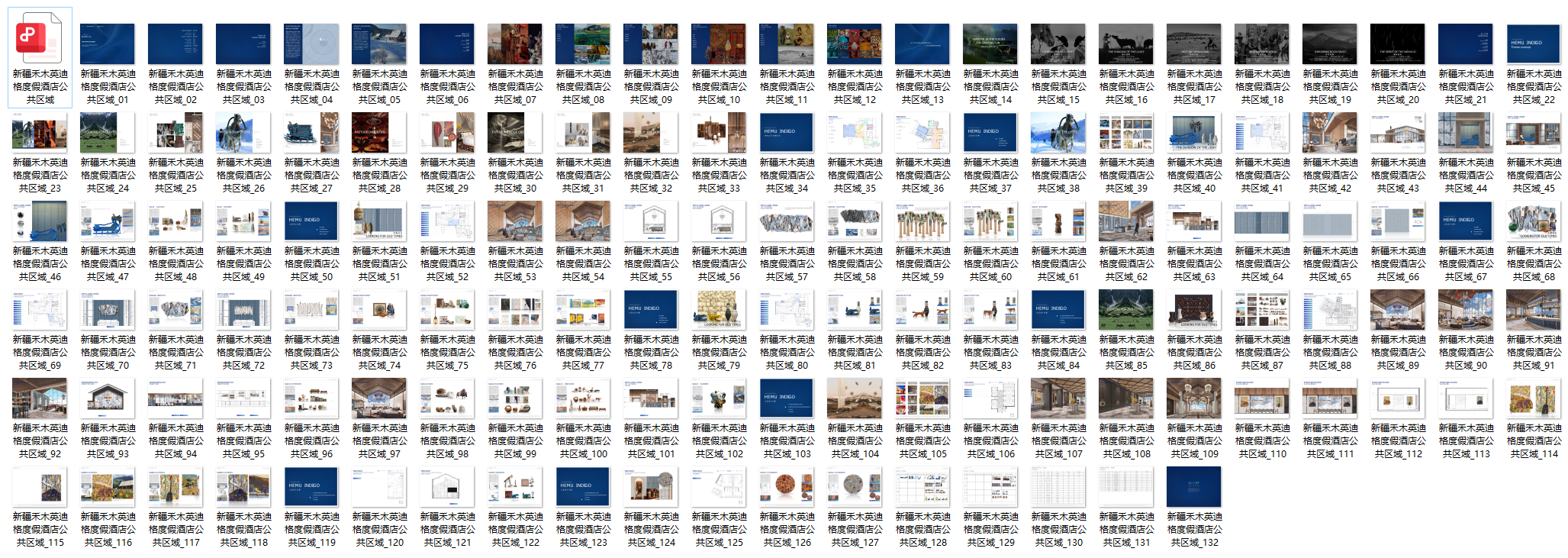Select the blue thumbnail ending _78
The width and height of the screenshot is (1568, 558).
point(651,309)
